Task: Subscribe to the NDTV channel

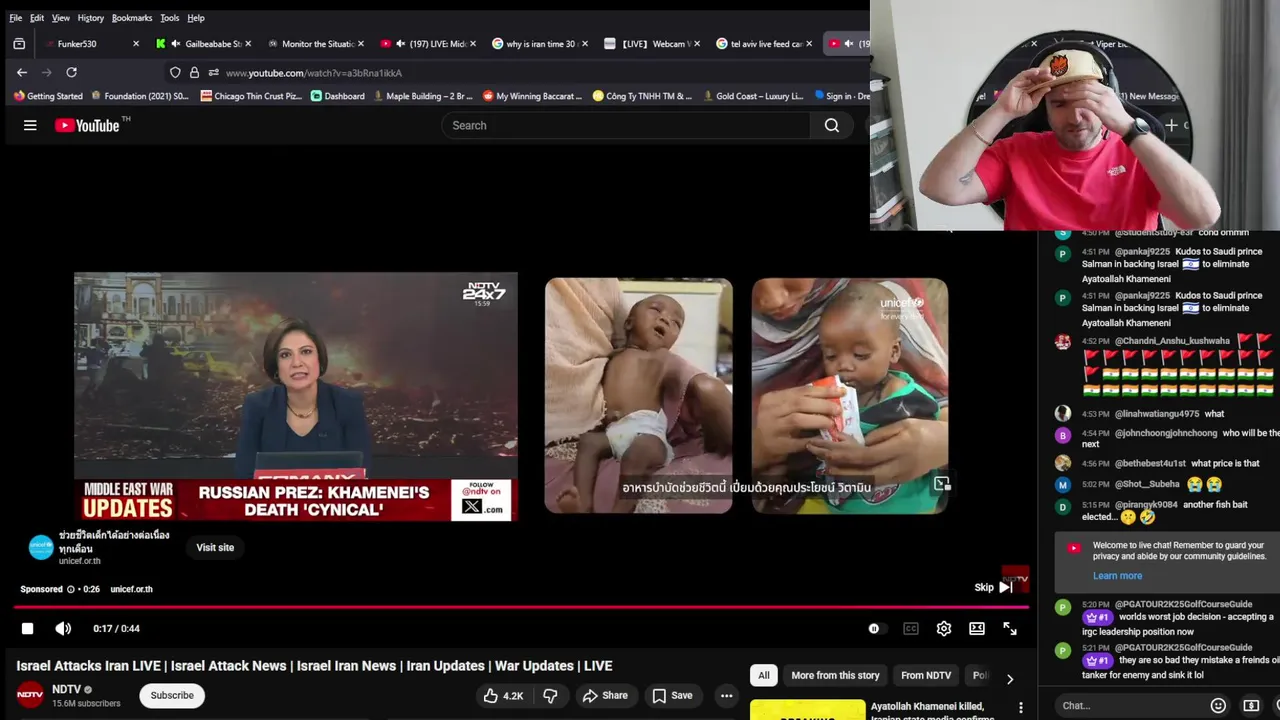Action: click(172, 695)
